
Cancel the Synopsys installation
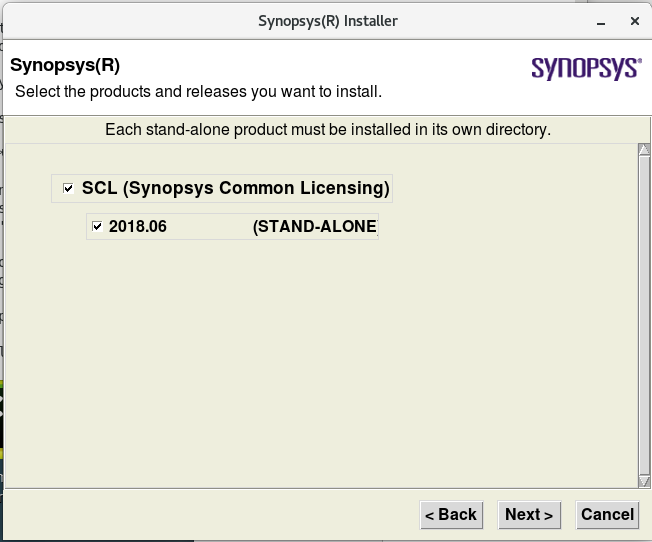click(x=607, y=515)
